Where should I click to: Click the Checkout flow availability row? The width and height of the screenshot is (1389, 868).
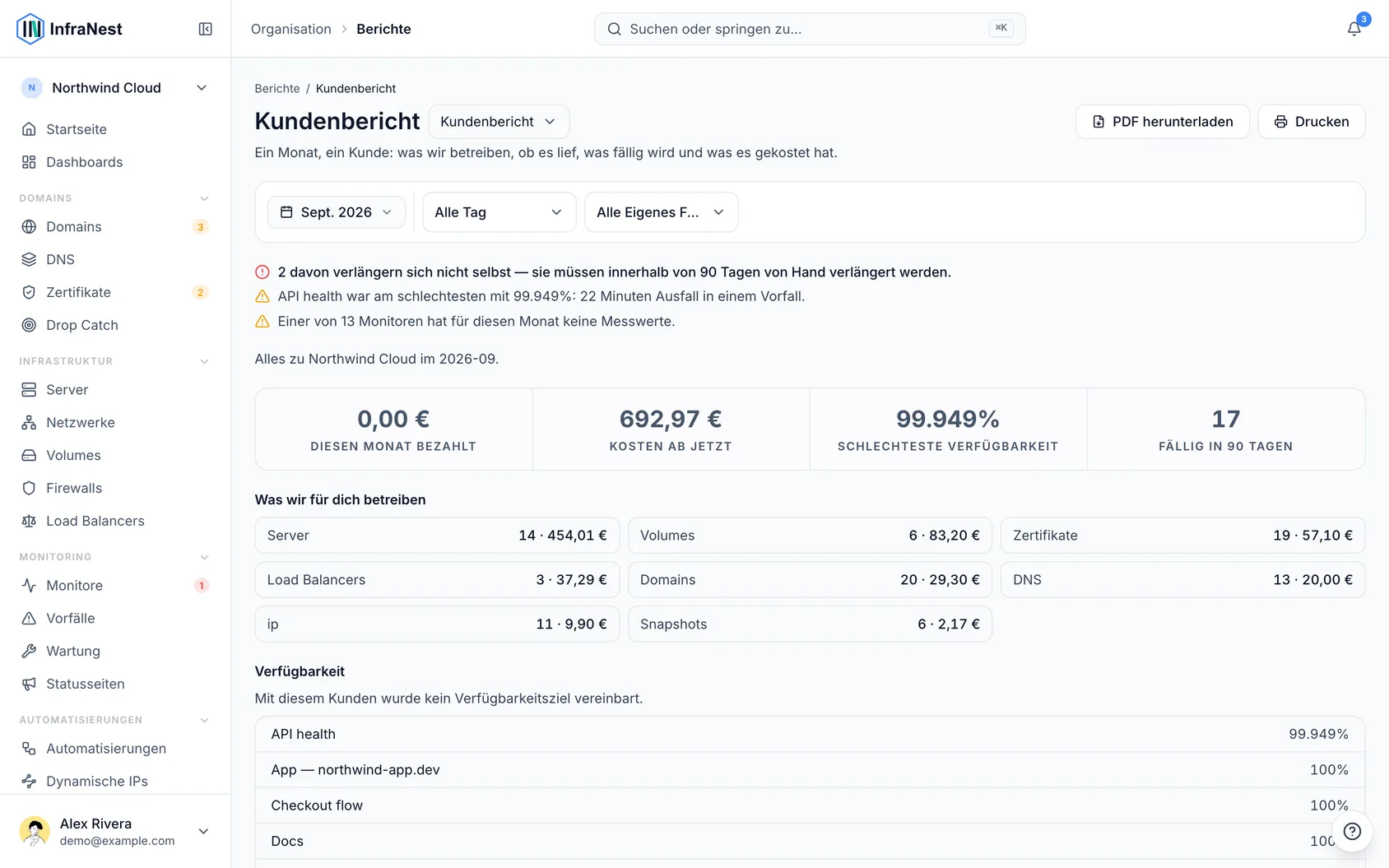tap(810, 805)
